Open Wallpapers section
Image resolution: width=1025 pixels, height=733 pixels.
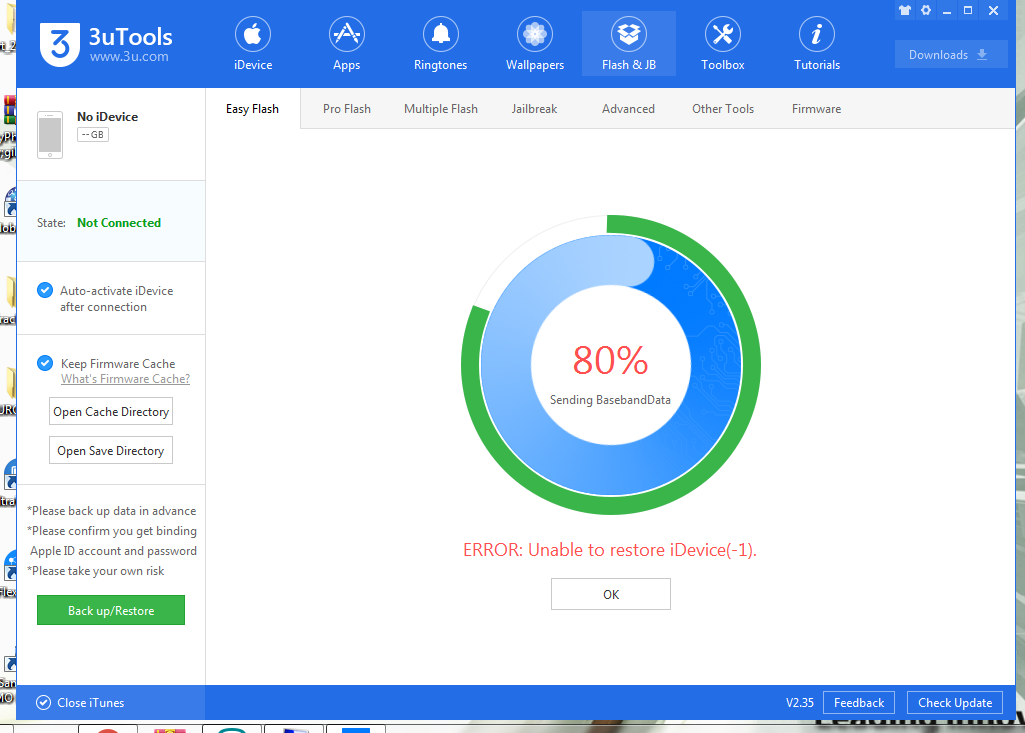[535, 44]
